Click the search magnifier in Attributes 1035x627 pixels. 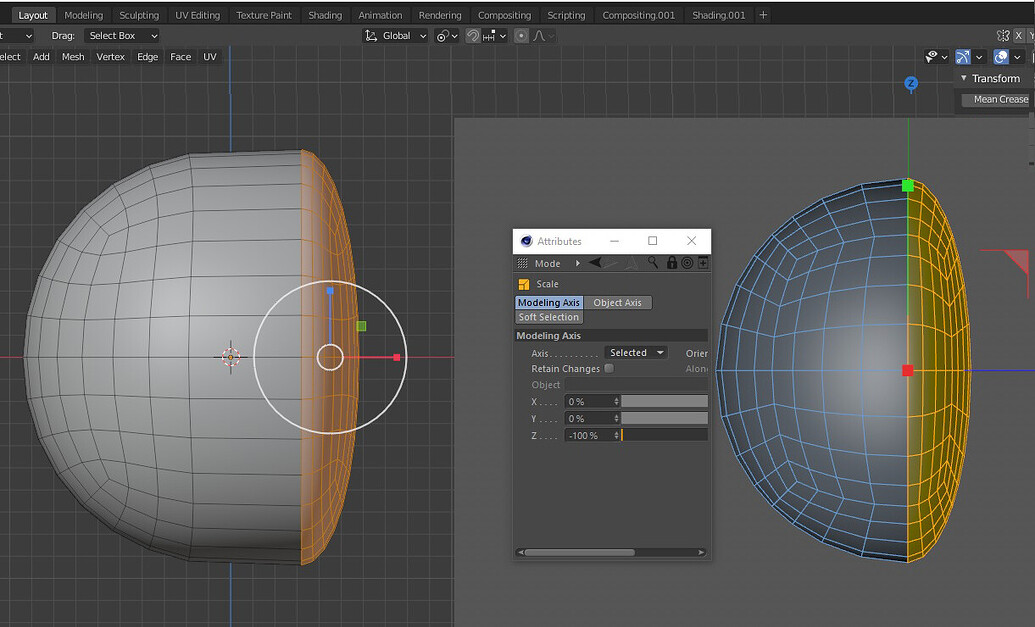653,263
